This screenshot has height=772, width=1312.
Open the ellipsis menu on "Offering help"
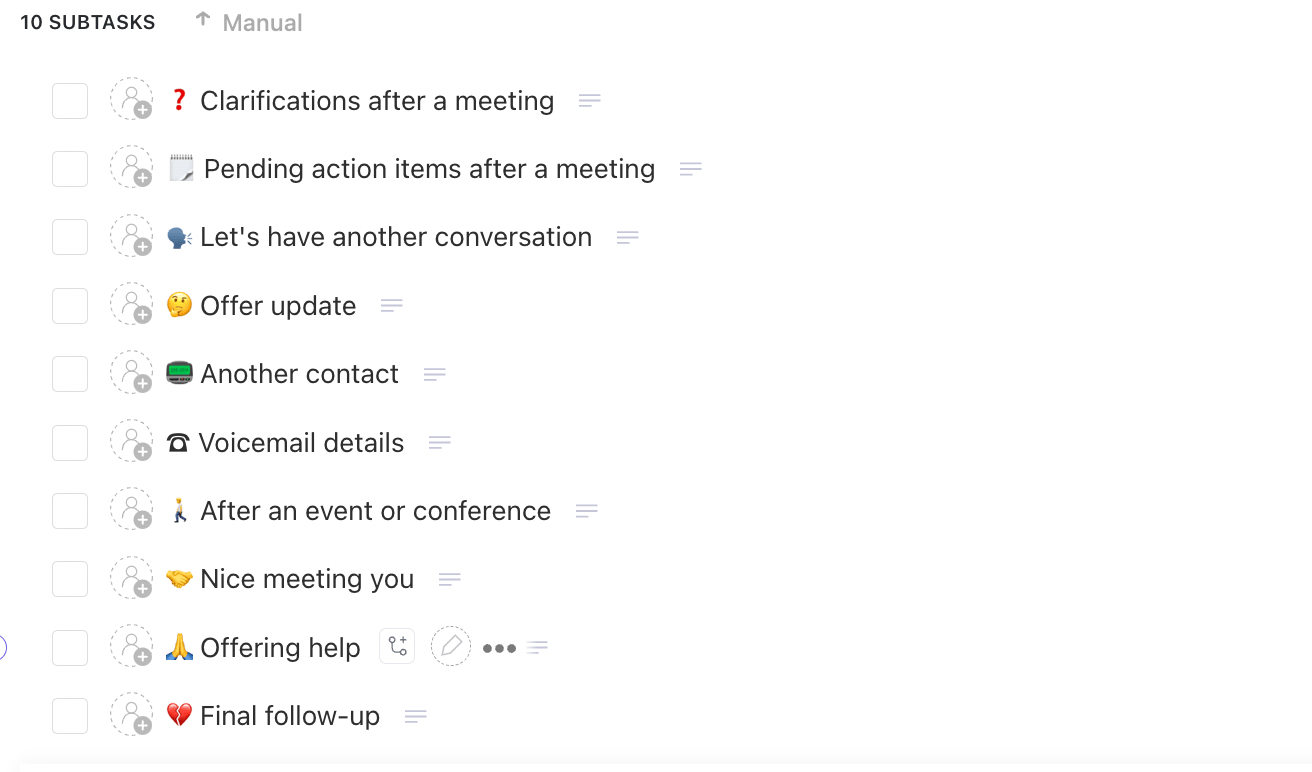coord(498,648)
